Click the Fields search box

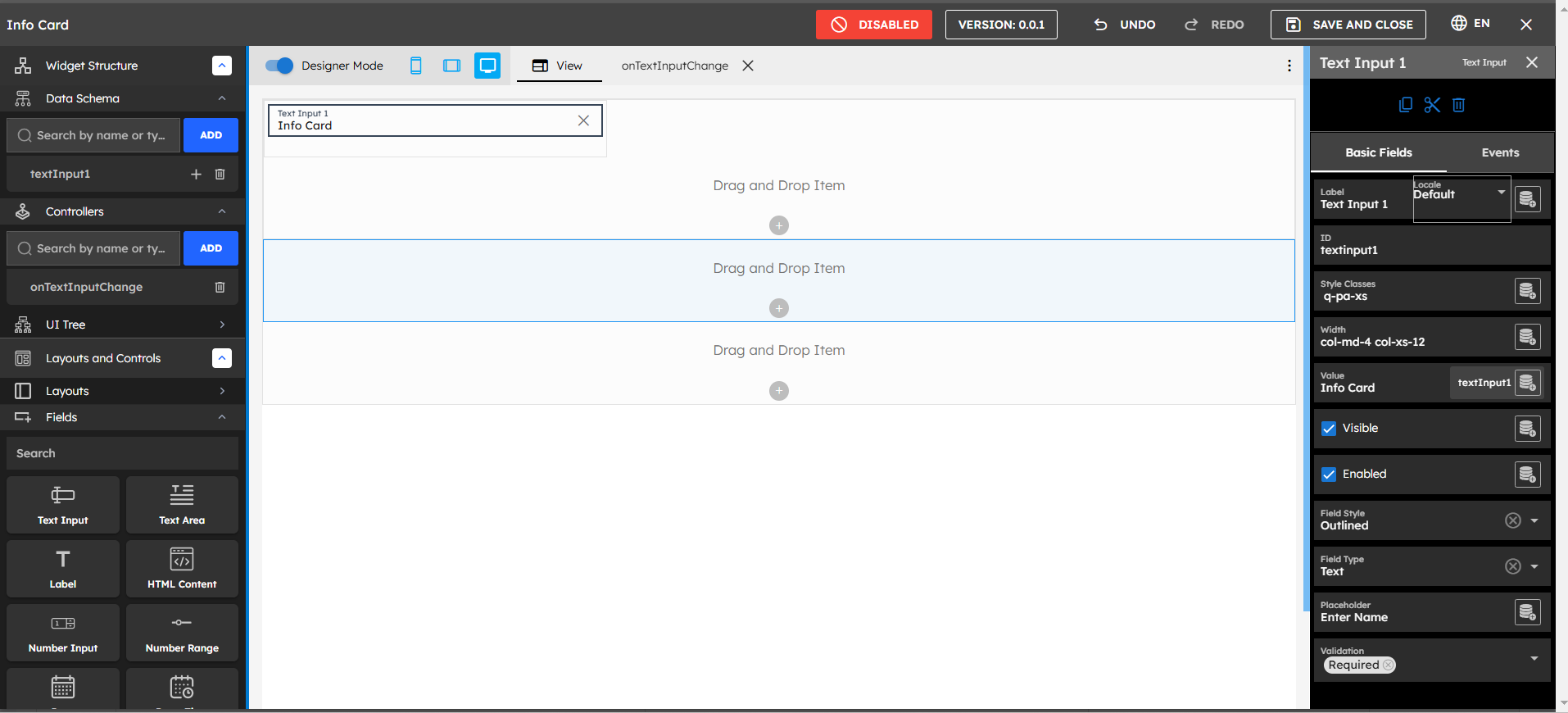(122, 453)
